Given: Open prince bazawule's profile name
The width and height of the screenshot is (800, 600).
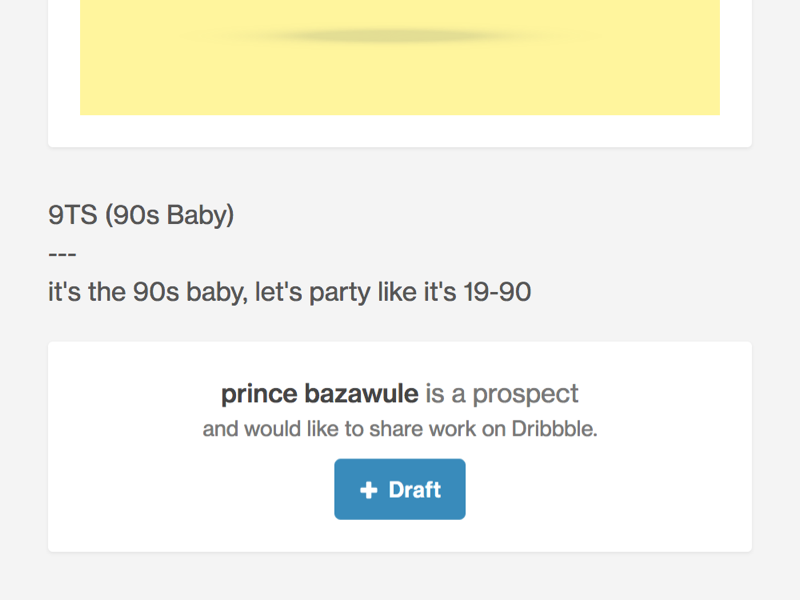Looking at the screenshot, I should (319, 394).
